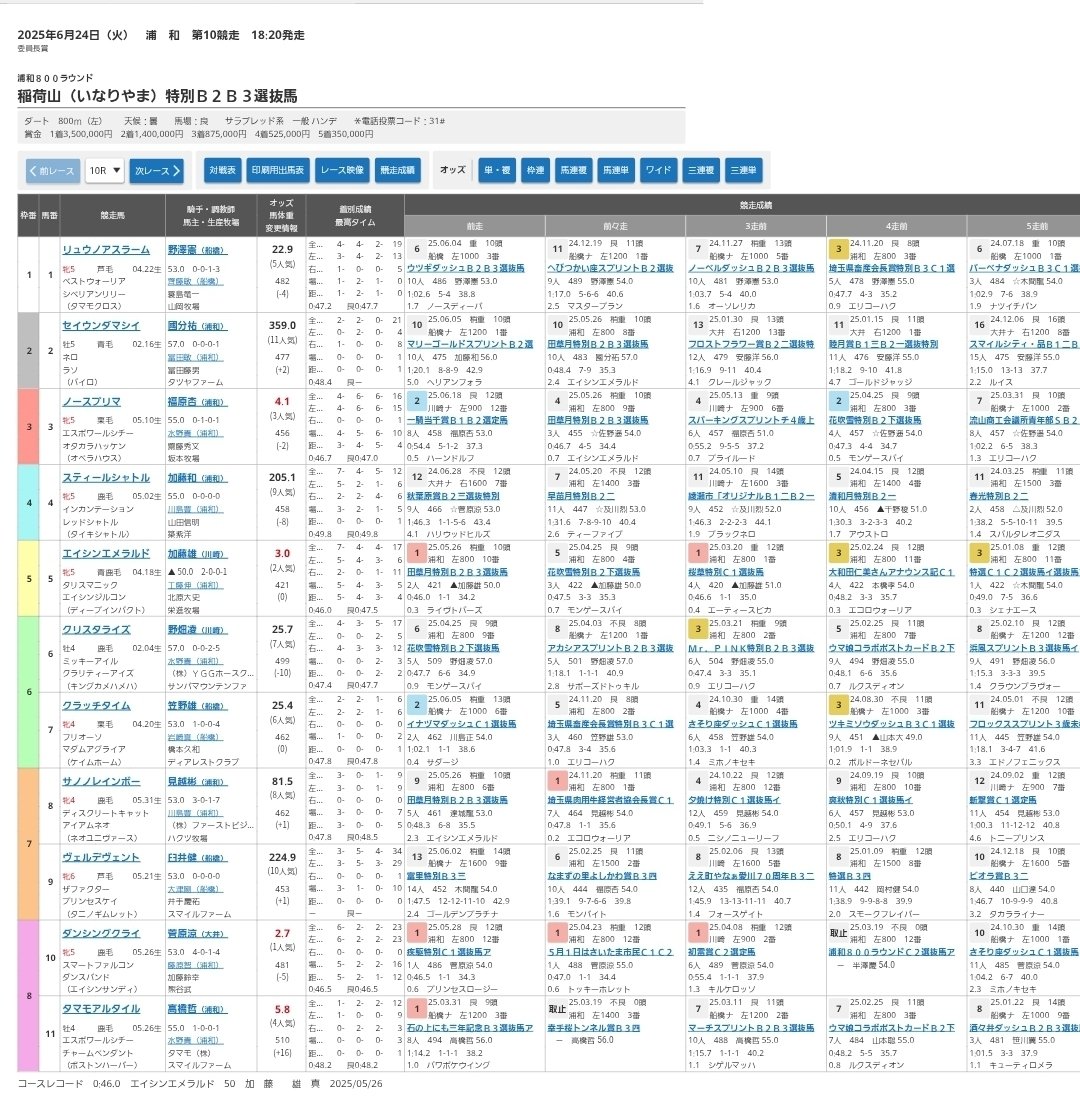Open horse エイシンエメラルド profile
Screen dimensions: 1080x1105
coord(106,554)
